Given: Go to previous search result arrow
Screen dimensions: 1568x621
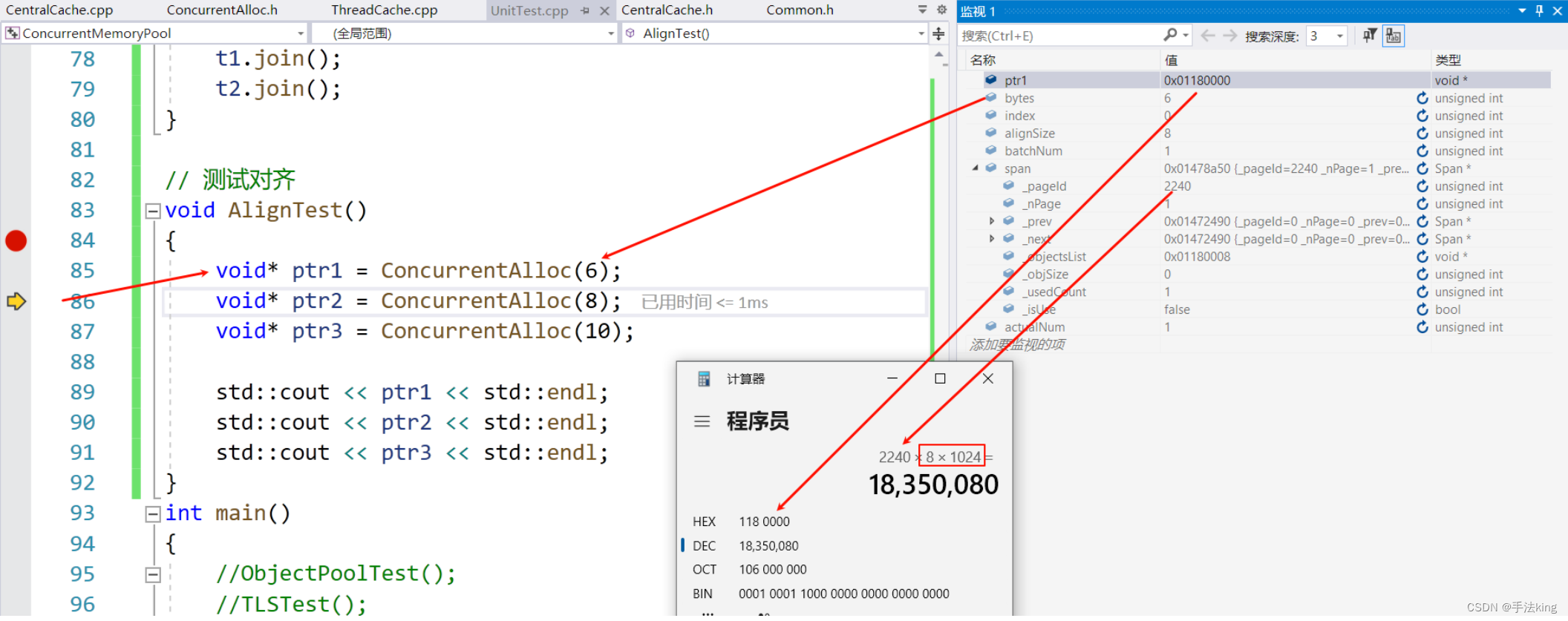Looking at the screenshot, I should coord(1208,36).
